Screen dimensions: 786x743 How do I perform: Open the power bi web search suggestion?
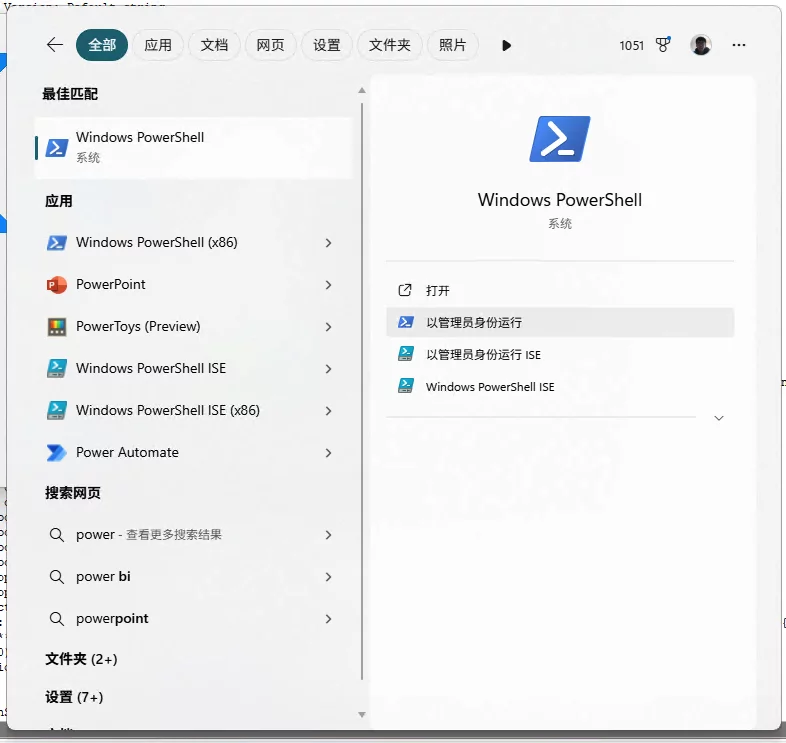click(x=103, y=577)
